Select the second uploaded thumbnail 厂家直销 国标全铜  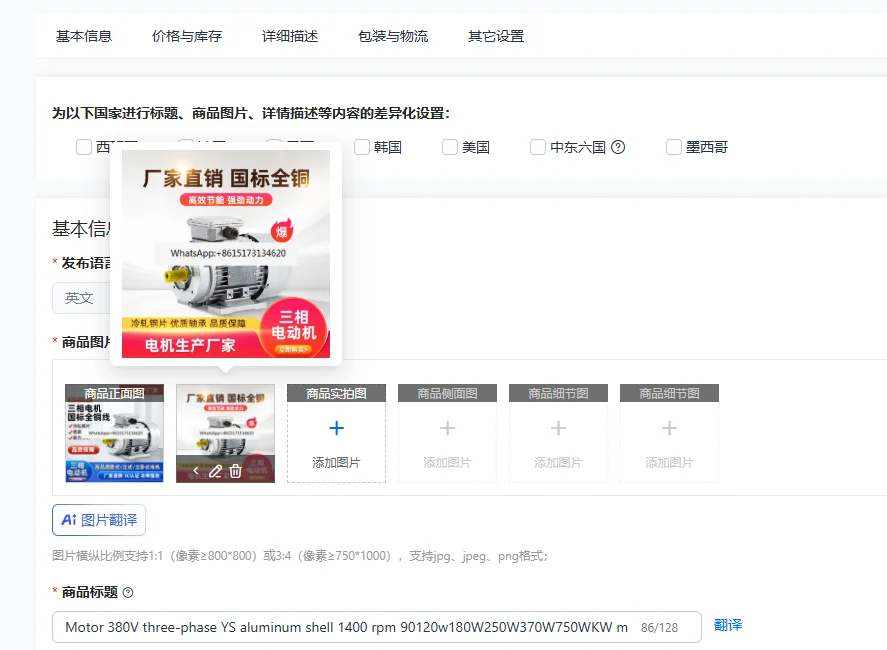tap(225, 433)
